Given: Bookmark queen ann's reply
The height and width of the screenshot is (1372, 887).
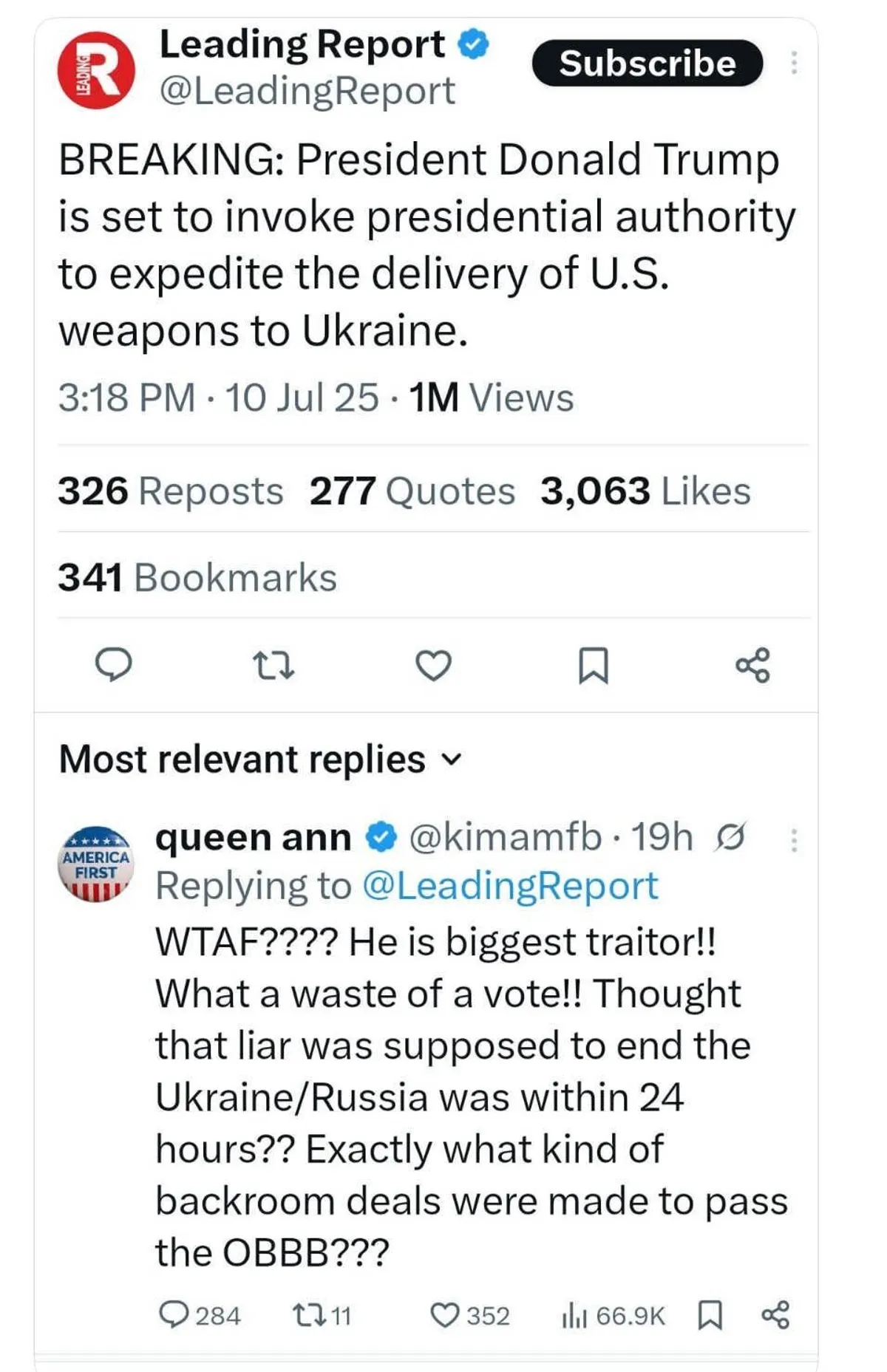Looking at the screenshot, I should point(710,1314).
